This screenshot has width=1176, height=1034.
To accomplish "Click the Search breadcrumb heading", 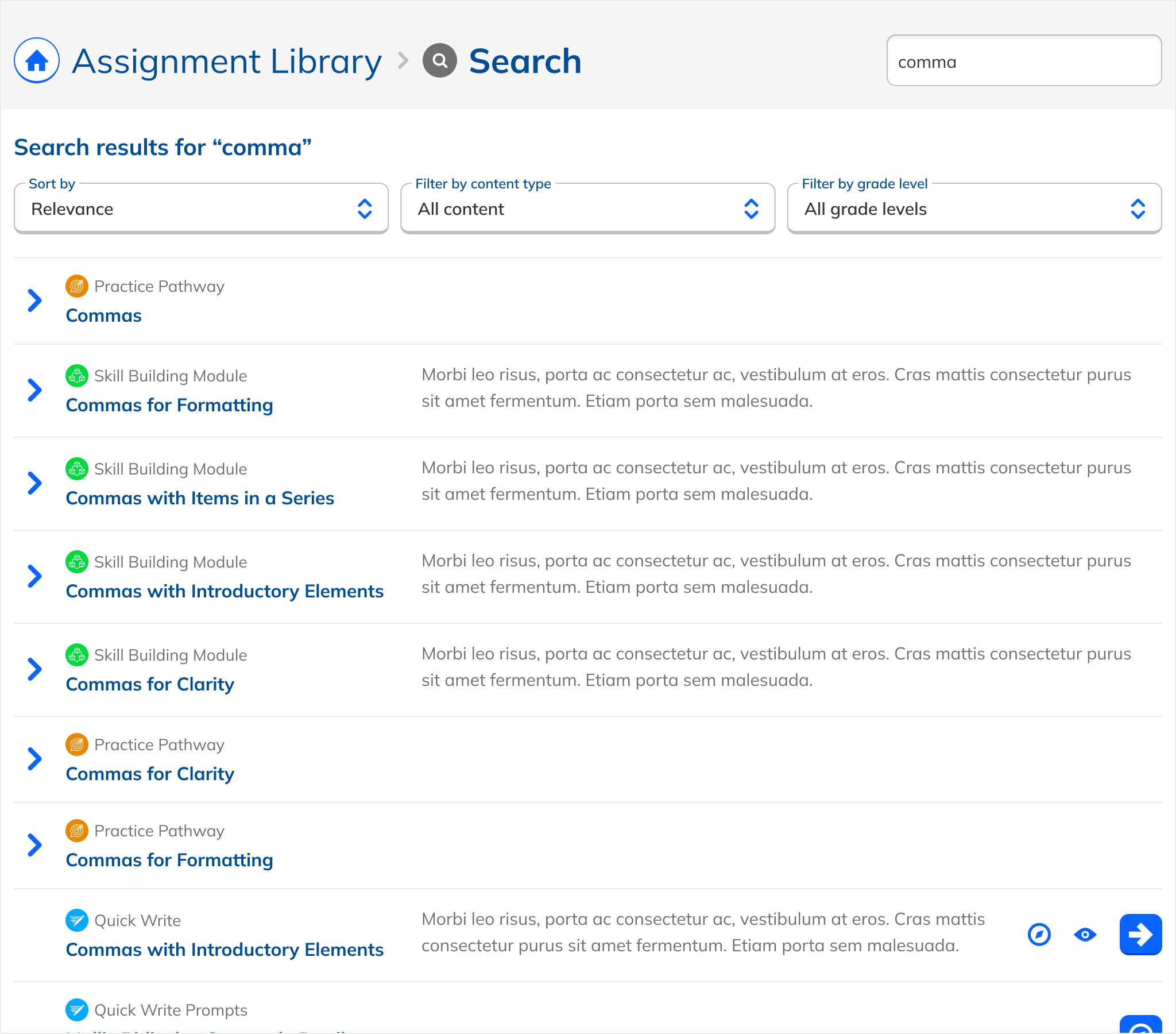I will (x=525, y=61).
